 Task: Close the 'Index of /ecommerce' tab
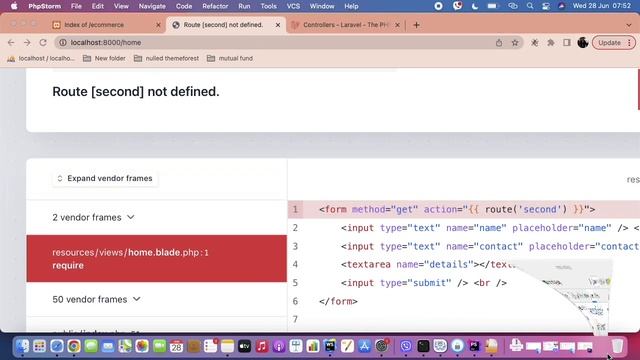(x=158, y=25)
